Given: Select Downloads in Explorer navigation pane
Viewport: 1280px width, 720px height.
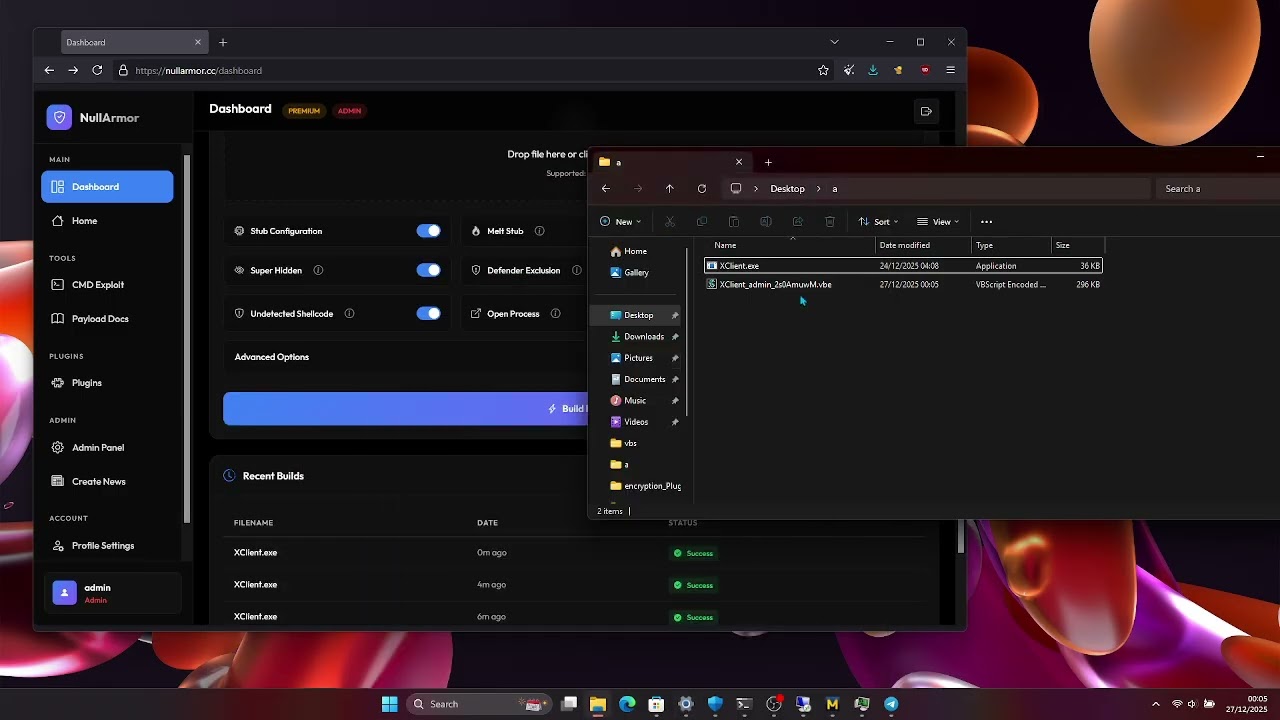Looking at the screenshot, I should point(643,337).
